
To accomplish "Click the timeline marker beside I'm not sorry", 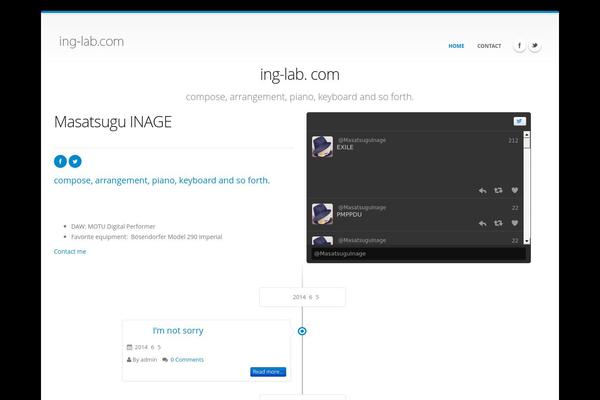I will click(302, 331).
